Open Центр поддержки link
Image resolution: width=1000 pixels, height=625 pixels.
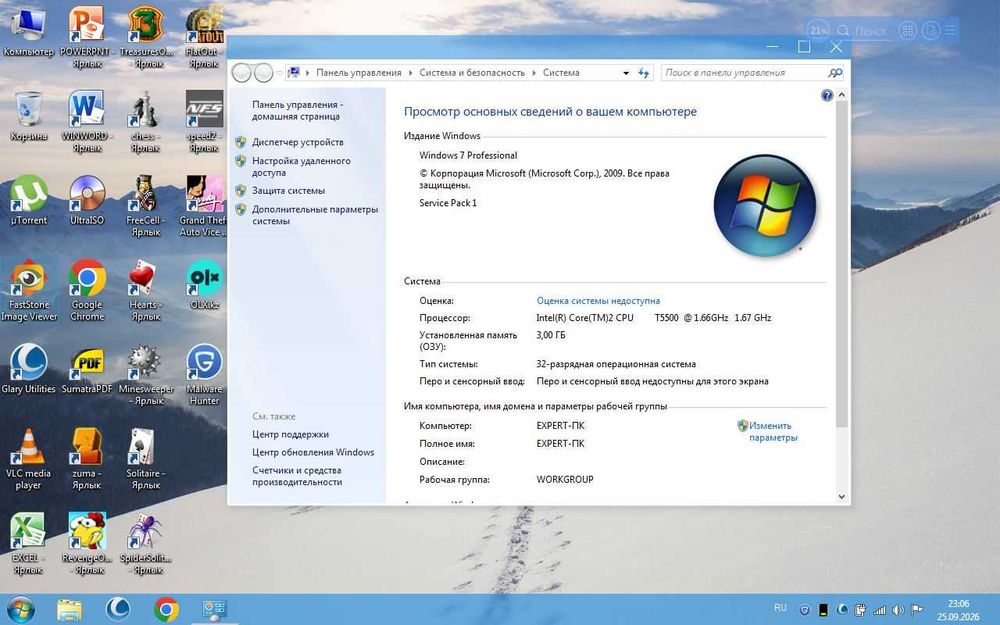[x=290, y=434]
